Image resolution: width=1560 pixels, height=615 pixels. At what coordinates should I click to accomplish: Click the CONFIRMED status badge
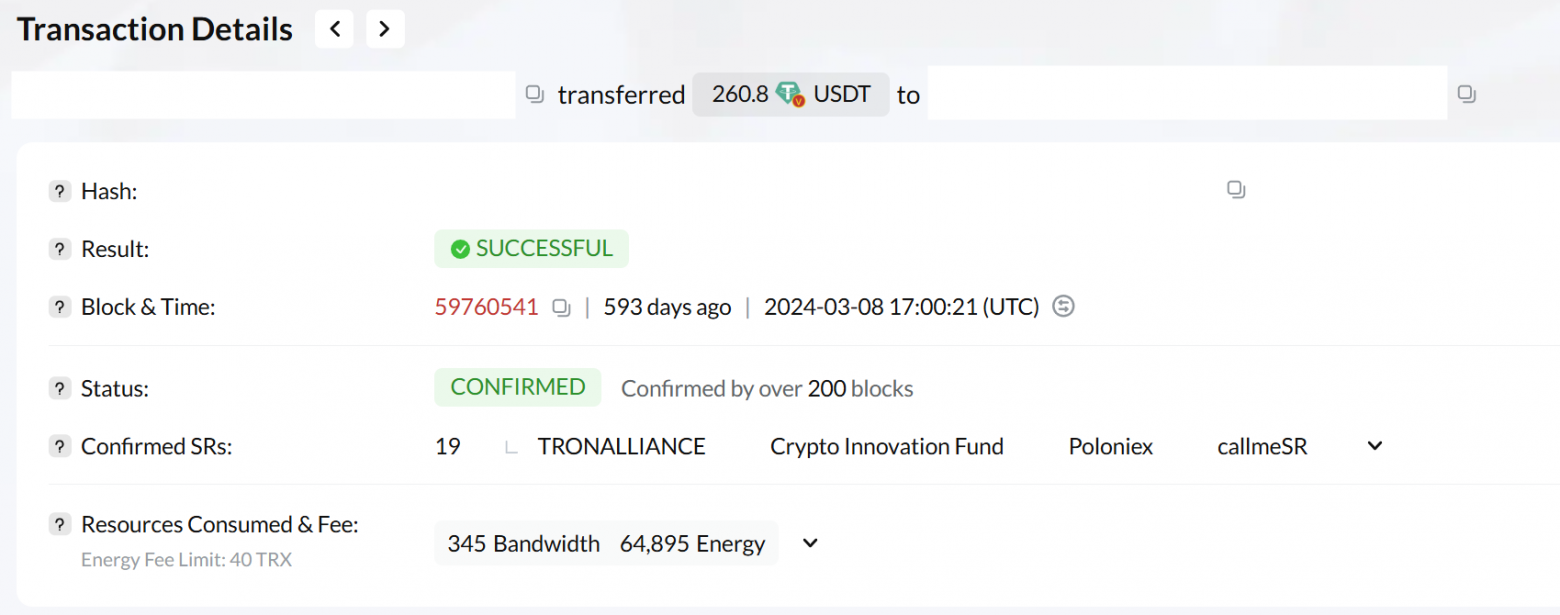click(x=517, y=387)
